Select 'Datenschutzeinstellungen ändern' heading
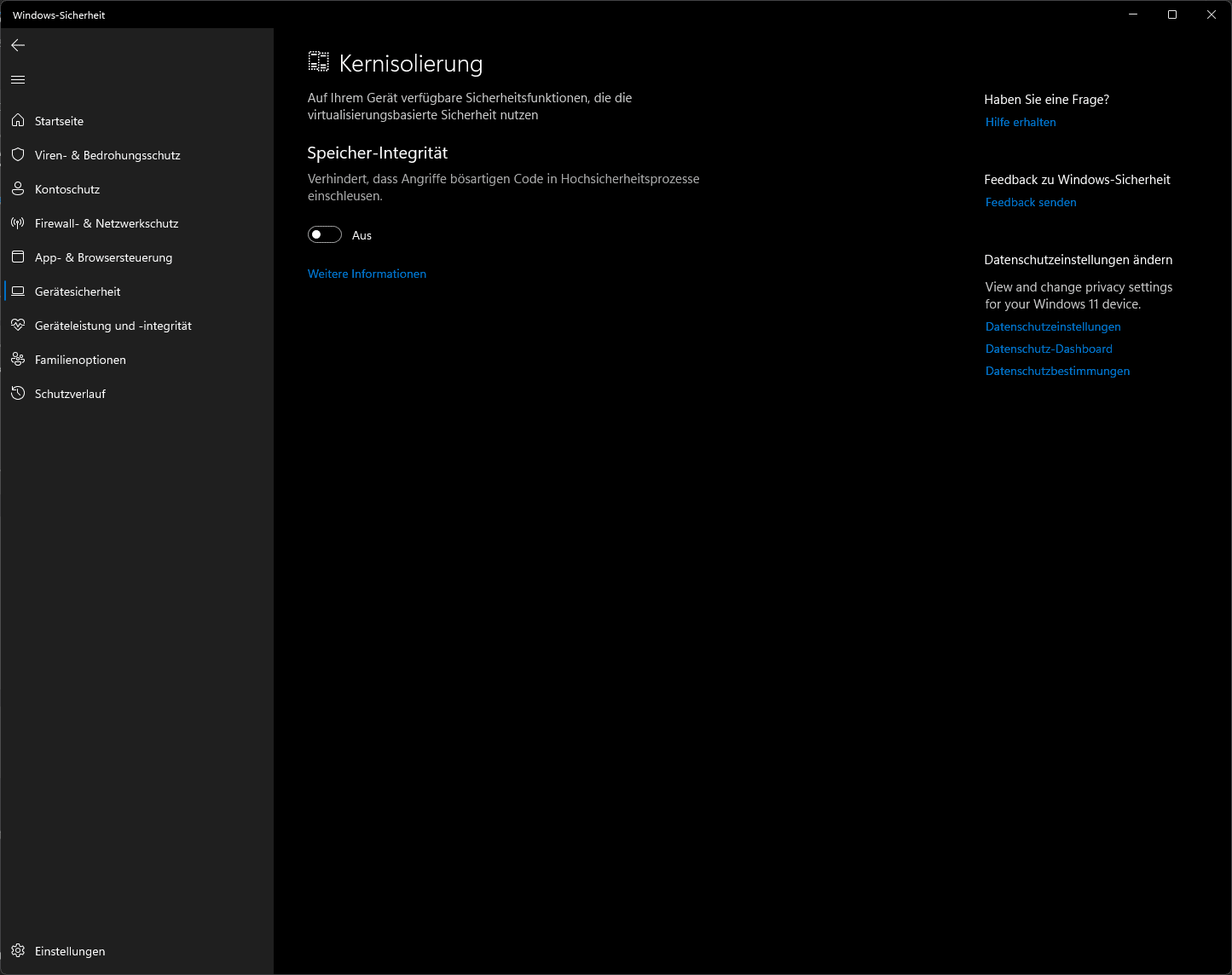Viewport: 1232px width, 975px height. (1078, 260)
